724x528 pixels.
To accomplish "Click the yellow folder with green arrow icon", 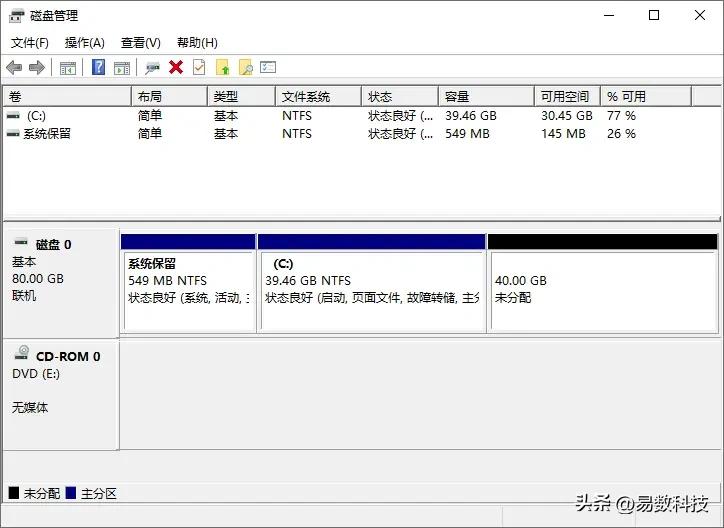I will [x=223, y=67].
